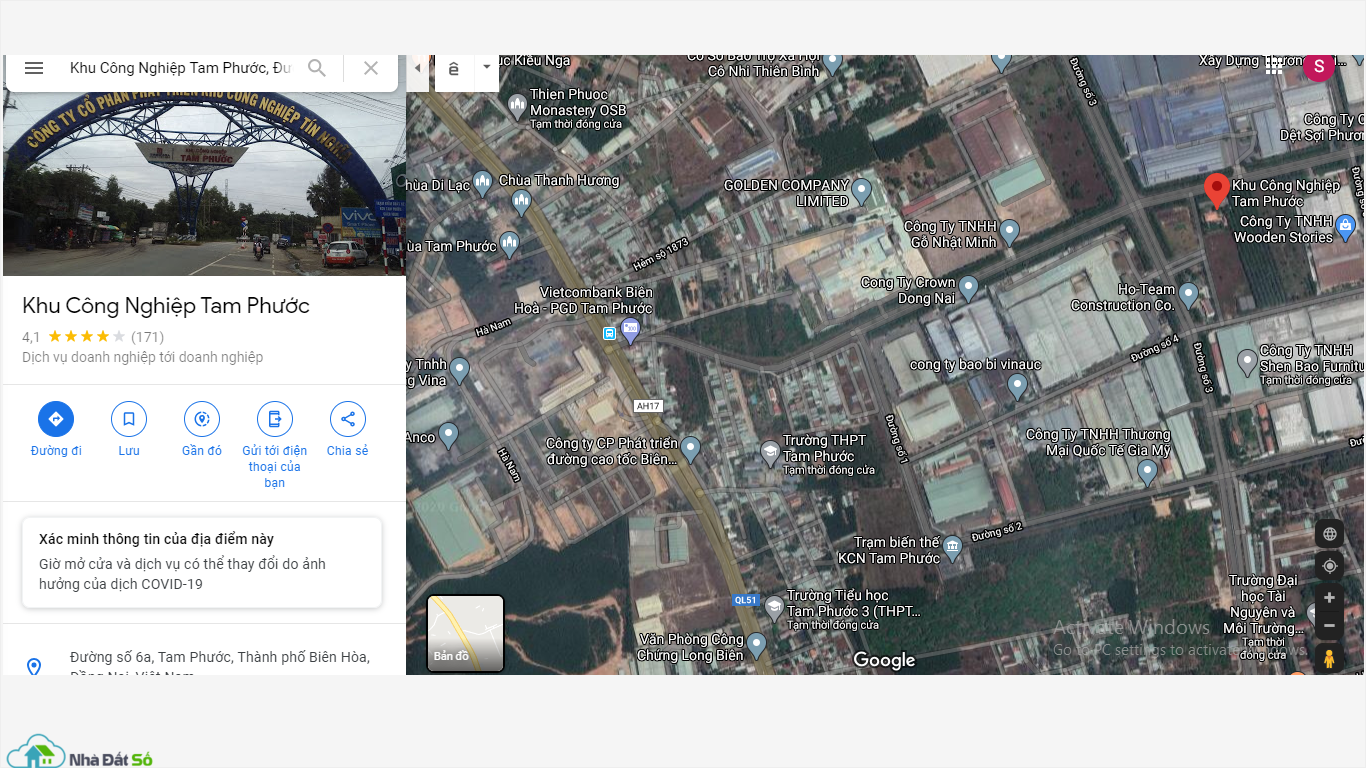Image resolution: width=1366 pixels, height=768 pixels.
Task: Click Công Ty TNHH Shen Bao Furniture pin
Action: 1247,362
